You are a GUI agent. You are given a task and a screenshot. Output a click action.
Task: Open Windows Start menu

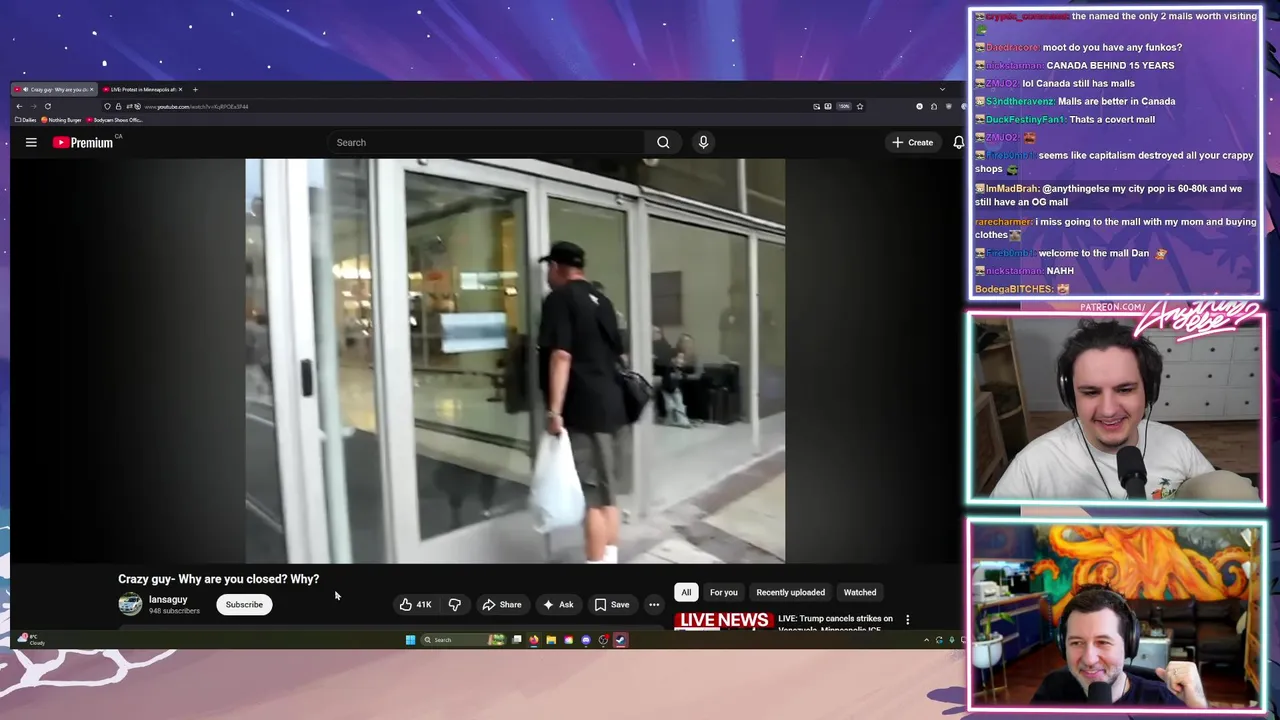[410, 640]
